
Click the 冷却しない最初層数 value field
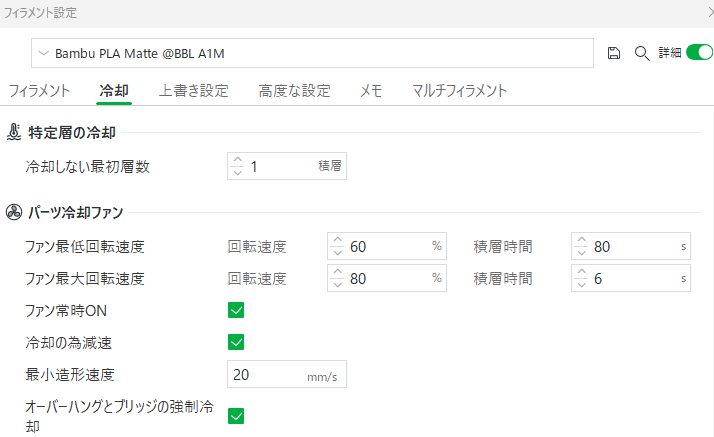(287, 166)
